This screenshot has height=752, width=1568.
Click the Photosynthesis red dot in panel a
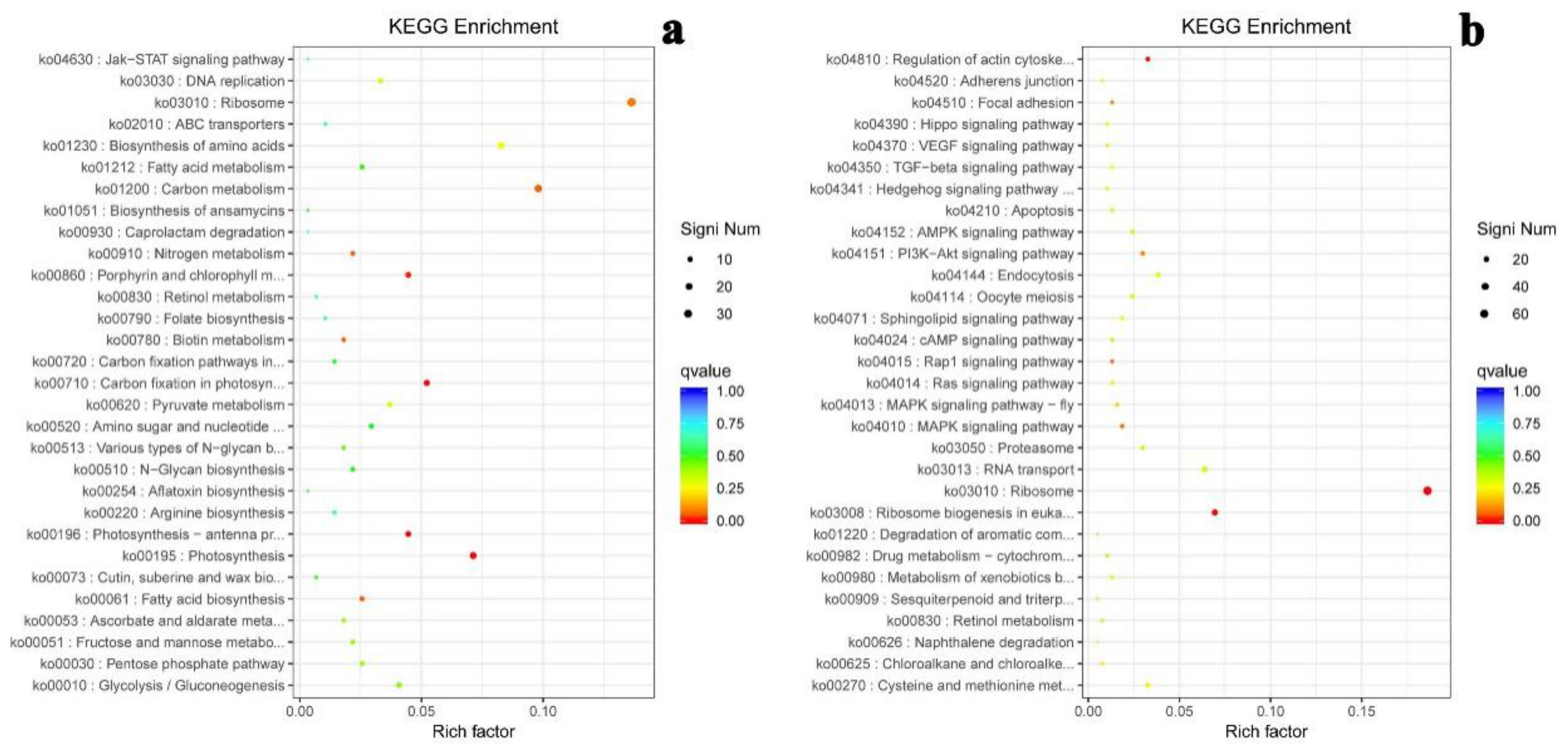click(x=473, y=555)
